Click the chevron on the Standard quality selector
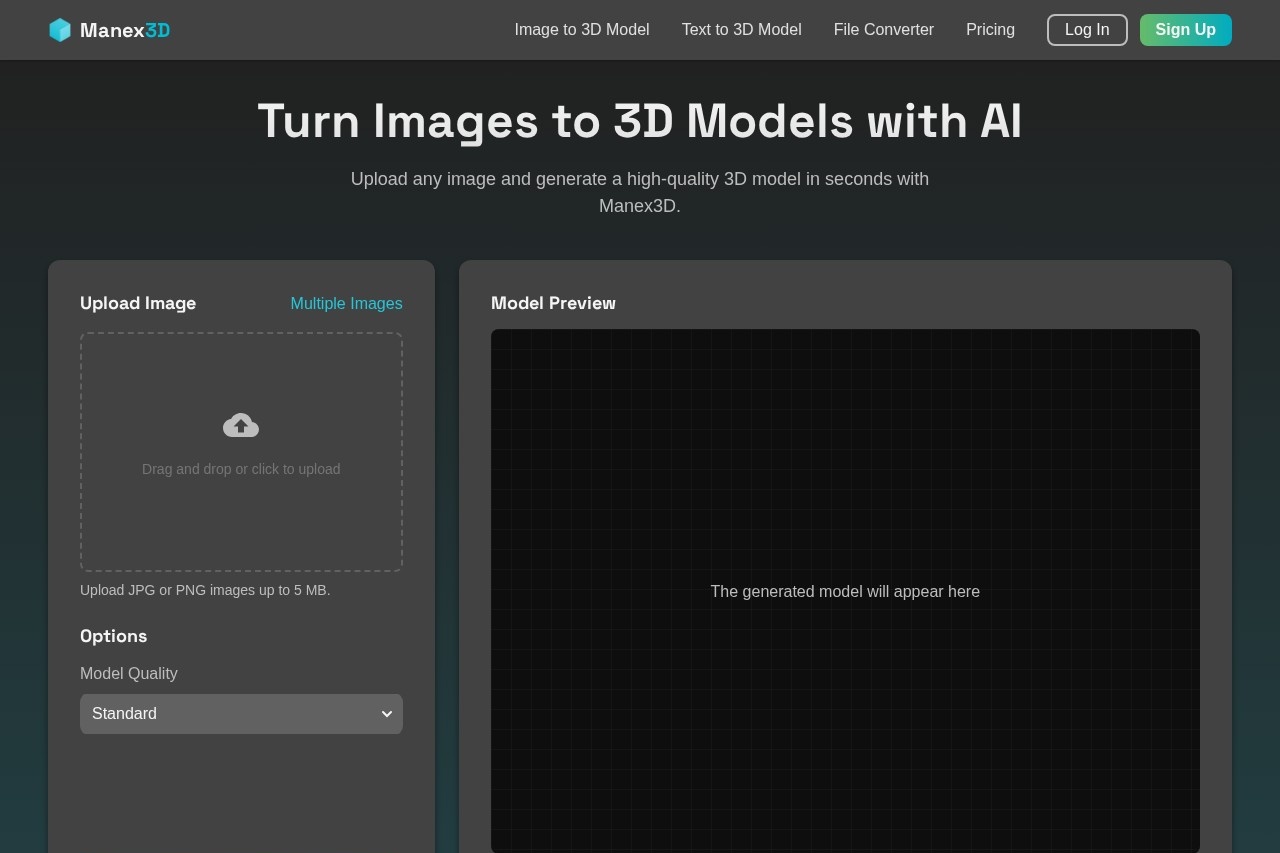The height and width of the screenshot is (853, 1280). [387, 714]
